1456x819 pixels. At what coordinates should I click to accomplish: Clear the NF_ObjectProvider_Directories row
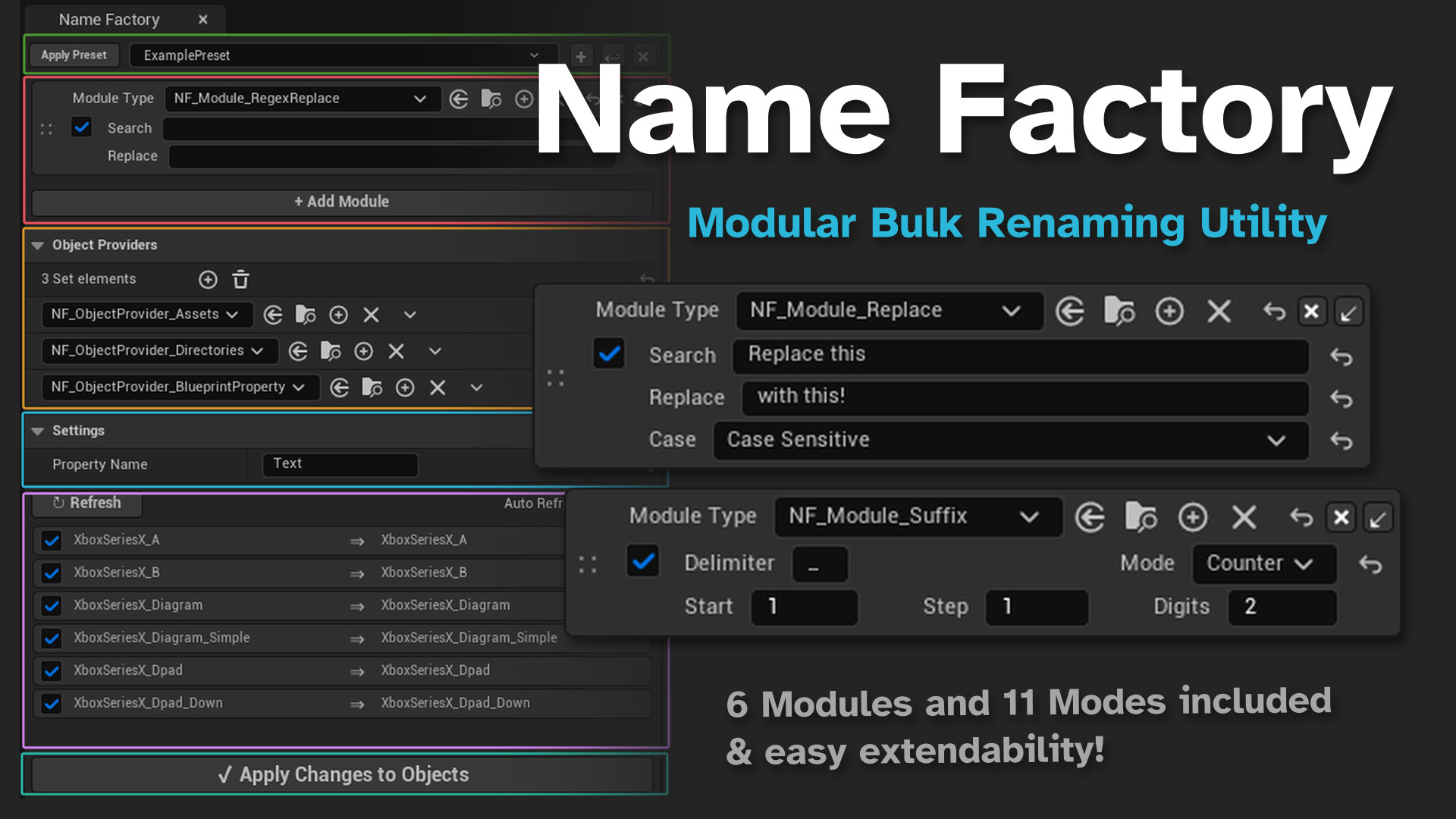tap(396, 351)
